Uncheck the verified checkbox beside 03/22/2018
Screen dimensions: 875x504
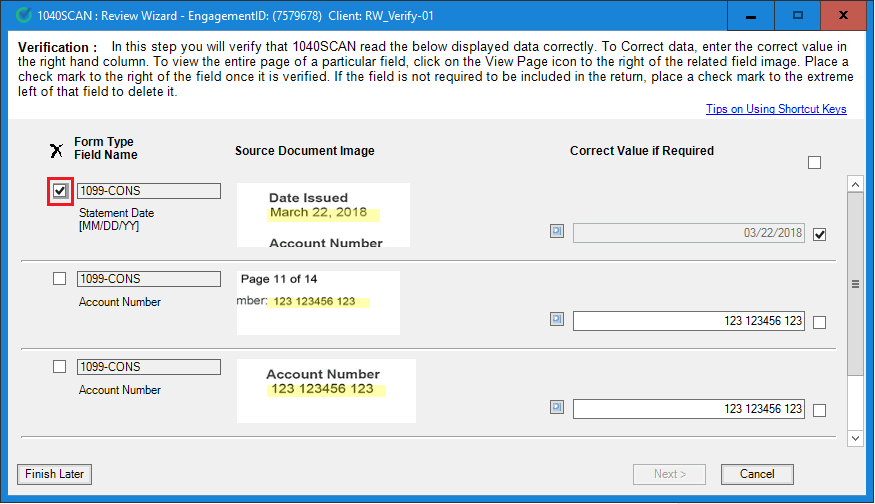pyautogui.click(x=820, y=235)
